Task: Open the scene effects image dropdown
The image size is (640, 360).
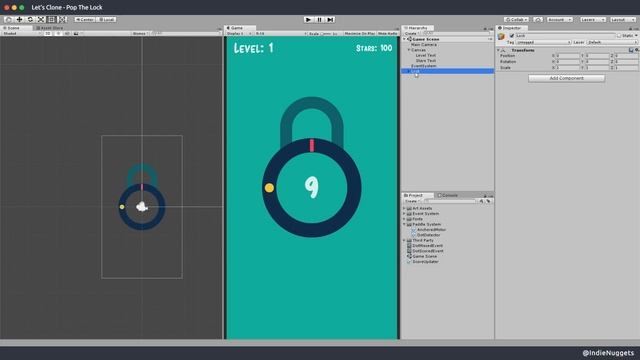Action: [77, 33]
